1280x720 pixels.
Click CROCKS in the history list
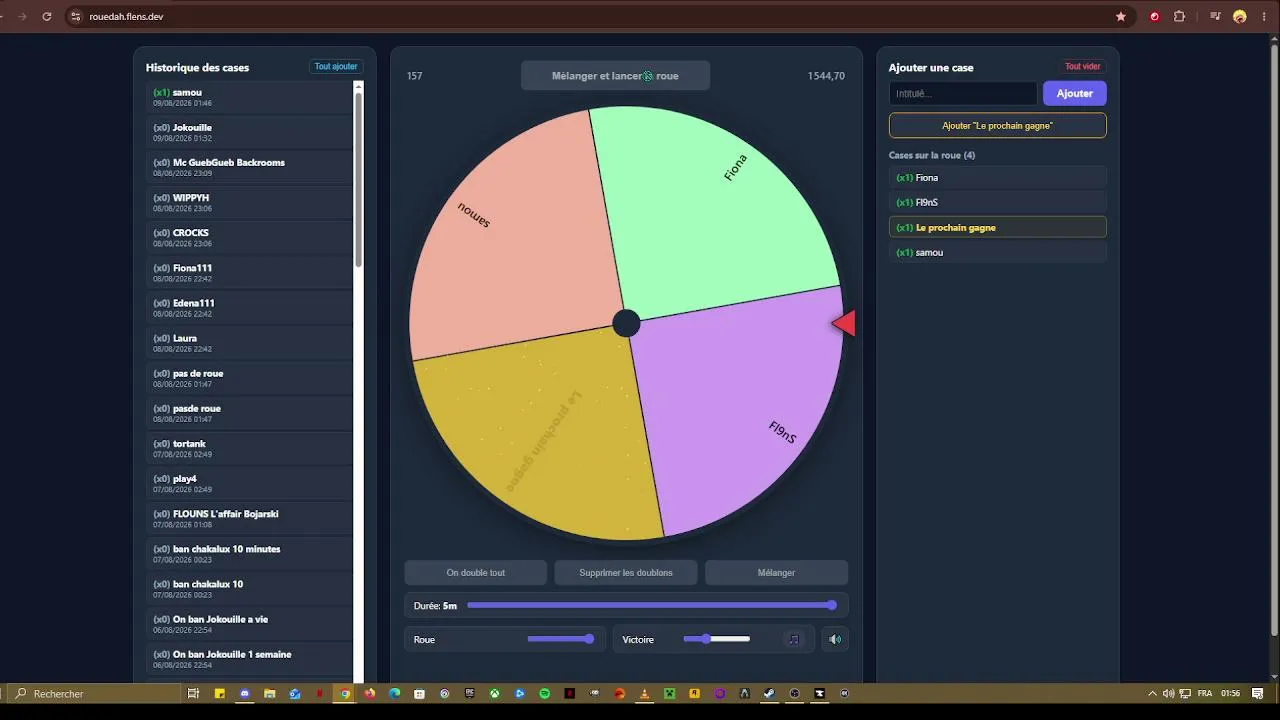coord(250,237)
